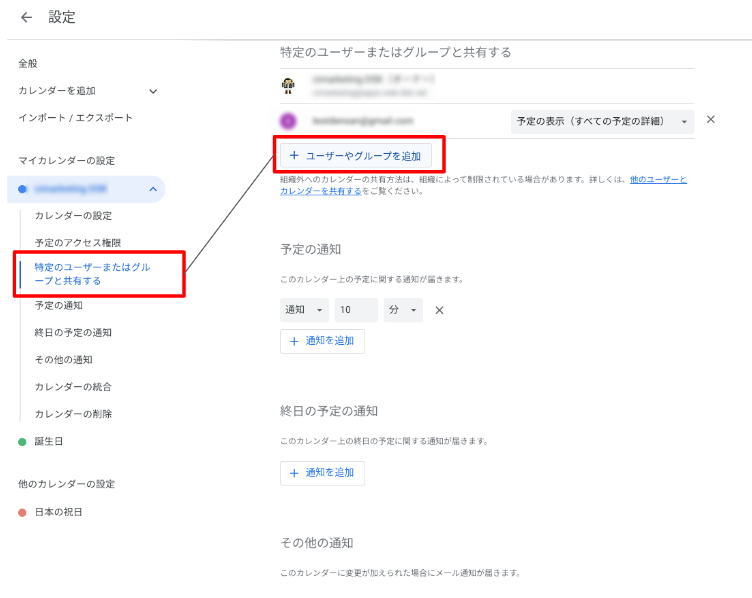
Task: Go to 予定のアクセス権限
Action: 78,243
